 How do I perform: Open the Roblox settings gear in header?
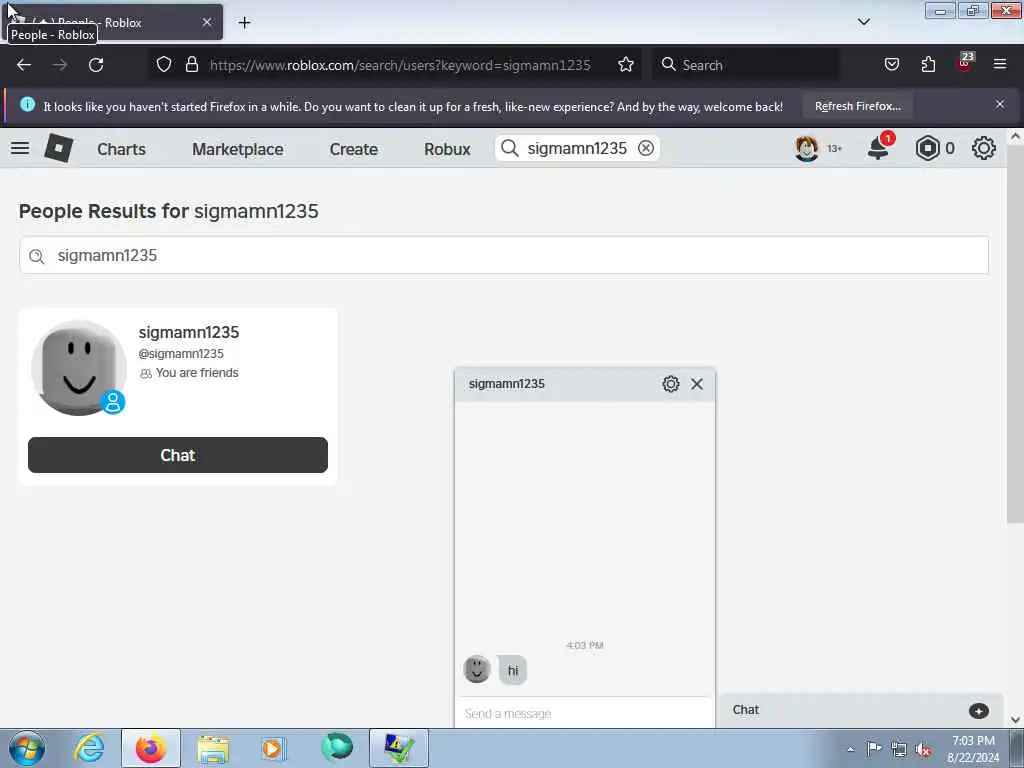(984, 148)
